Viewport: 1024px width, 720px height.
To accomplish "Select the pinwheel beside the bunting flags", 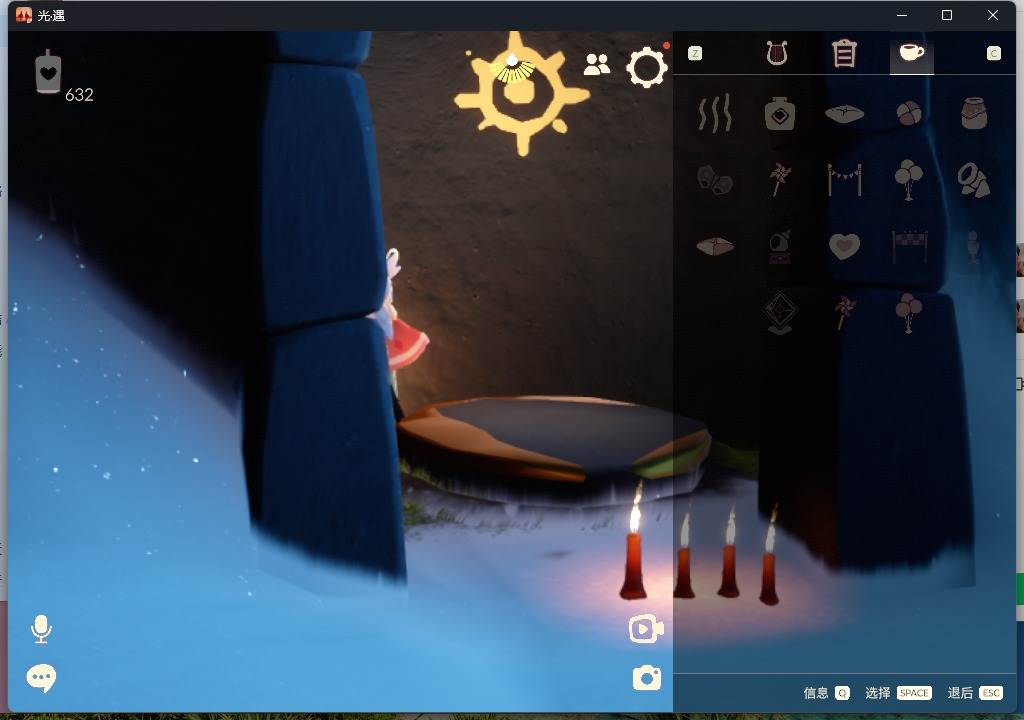I will [779, 180].
